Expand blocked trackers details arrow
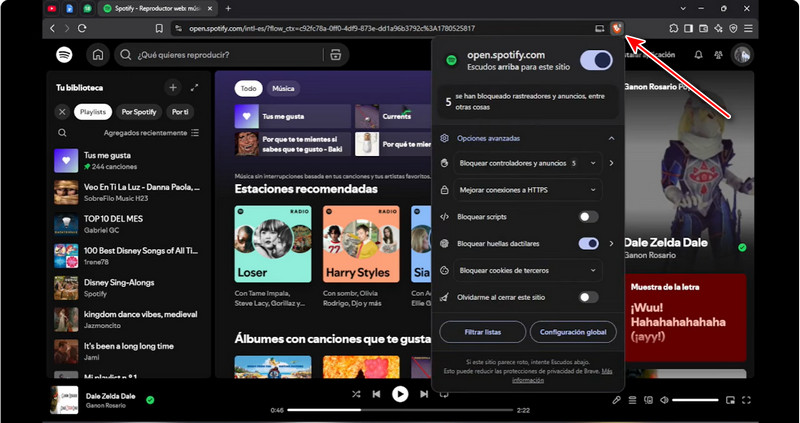800x423 pixels. (x=611, y=163)
